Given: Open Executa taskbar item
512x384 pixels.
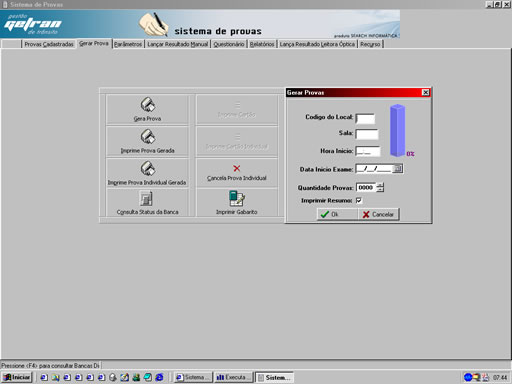Looking at the screenshot, I should pyautogui.click(x=233, y=377).
